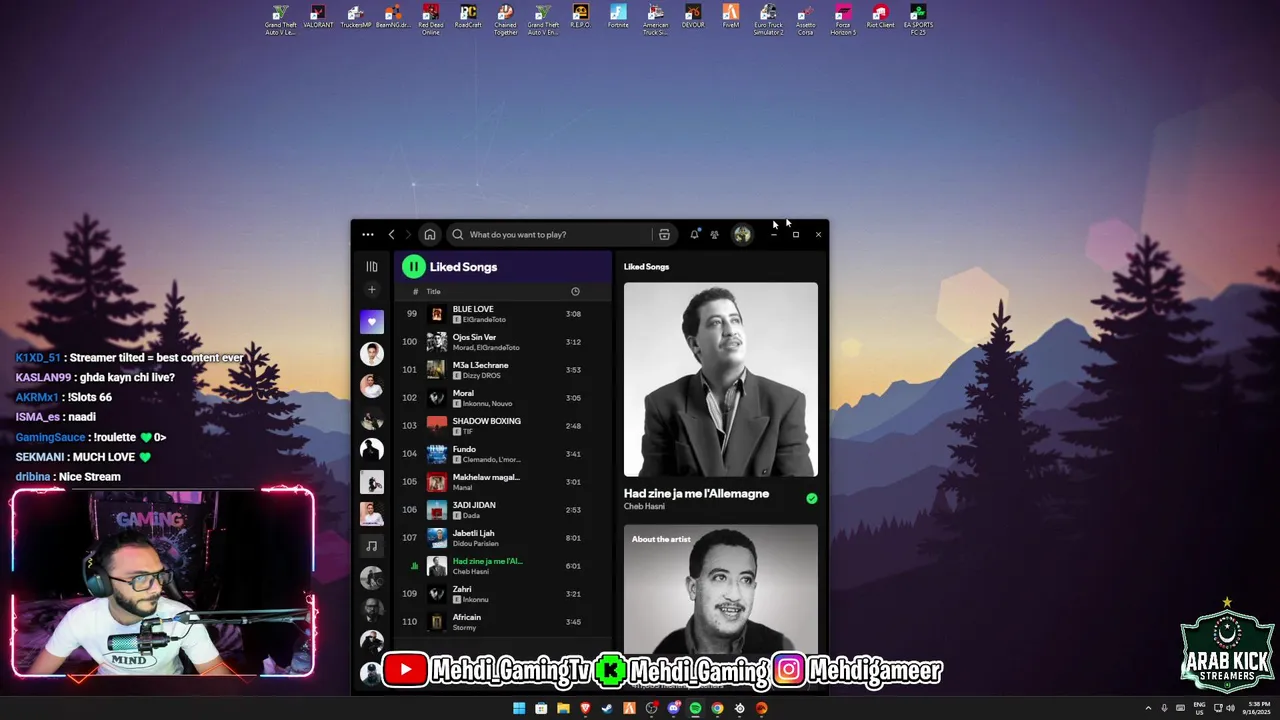Select the track Africain by Stormy
This screenshot has height=720, width=1280.
(x=502, y=622)
